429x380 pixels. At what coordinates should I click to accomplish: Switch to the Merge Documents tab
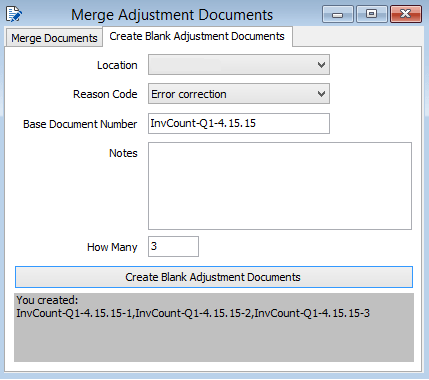click(54, 38)
